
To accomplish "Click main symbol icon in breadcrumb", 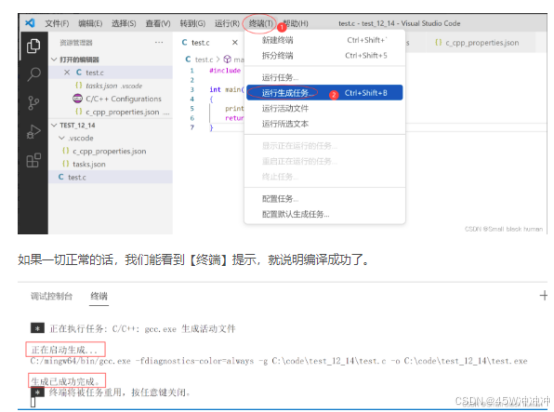I will click(228, 59).
